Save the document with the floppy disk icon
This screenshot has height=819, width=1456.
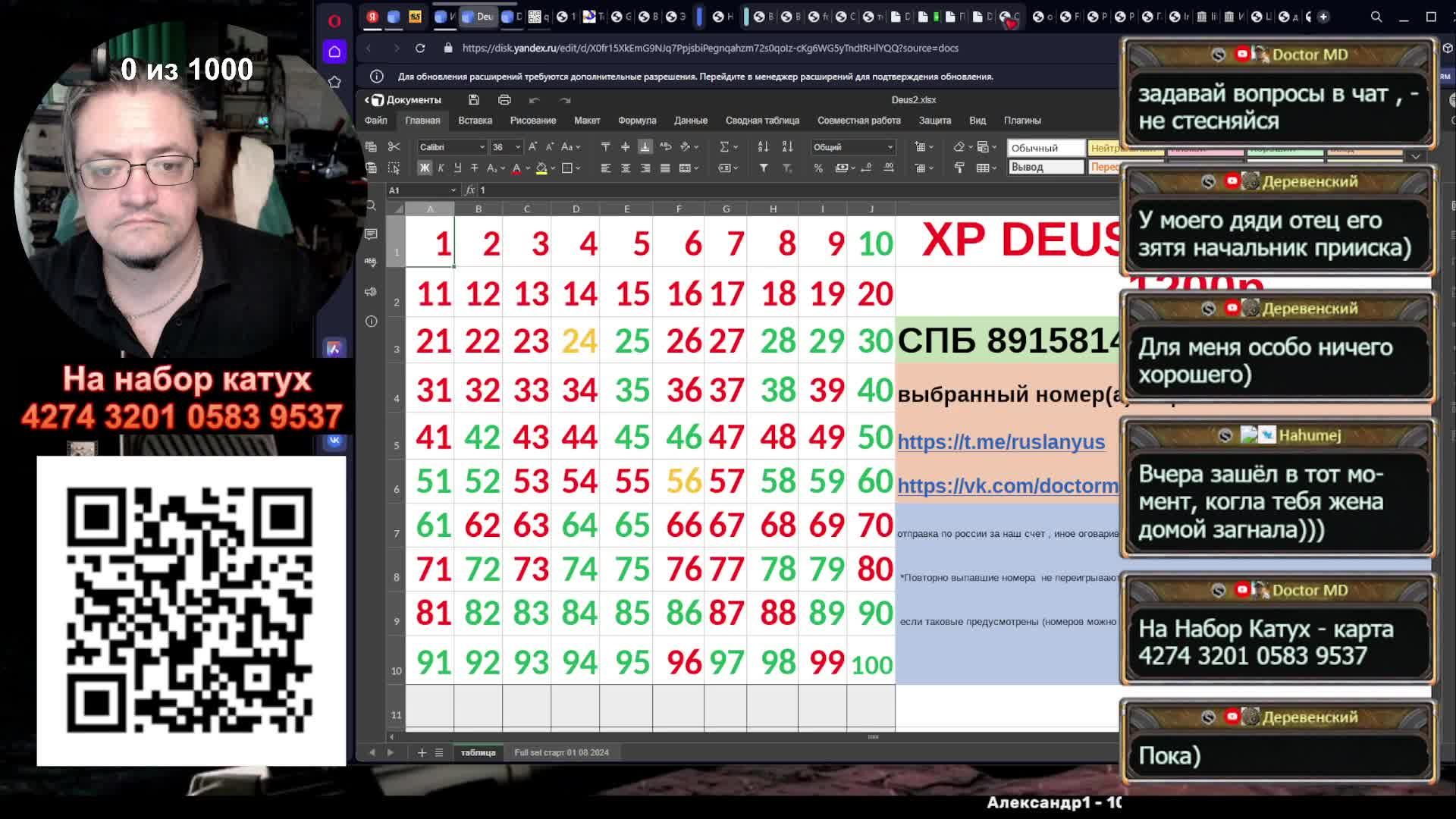coord(473,100)
